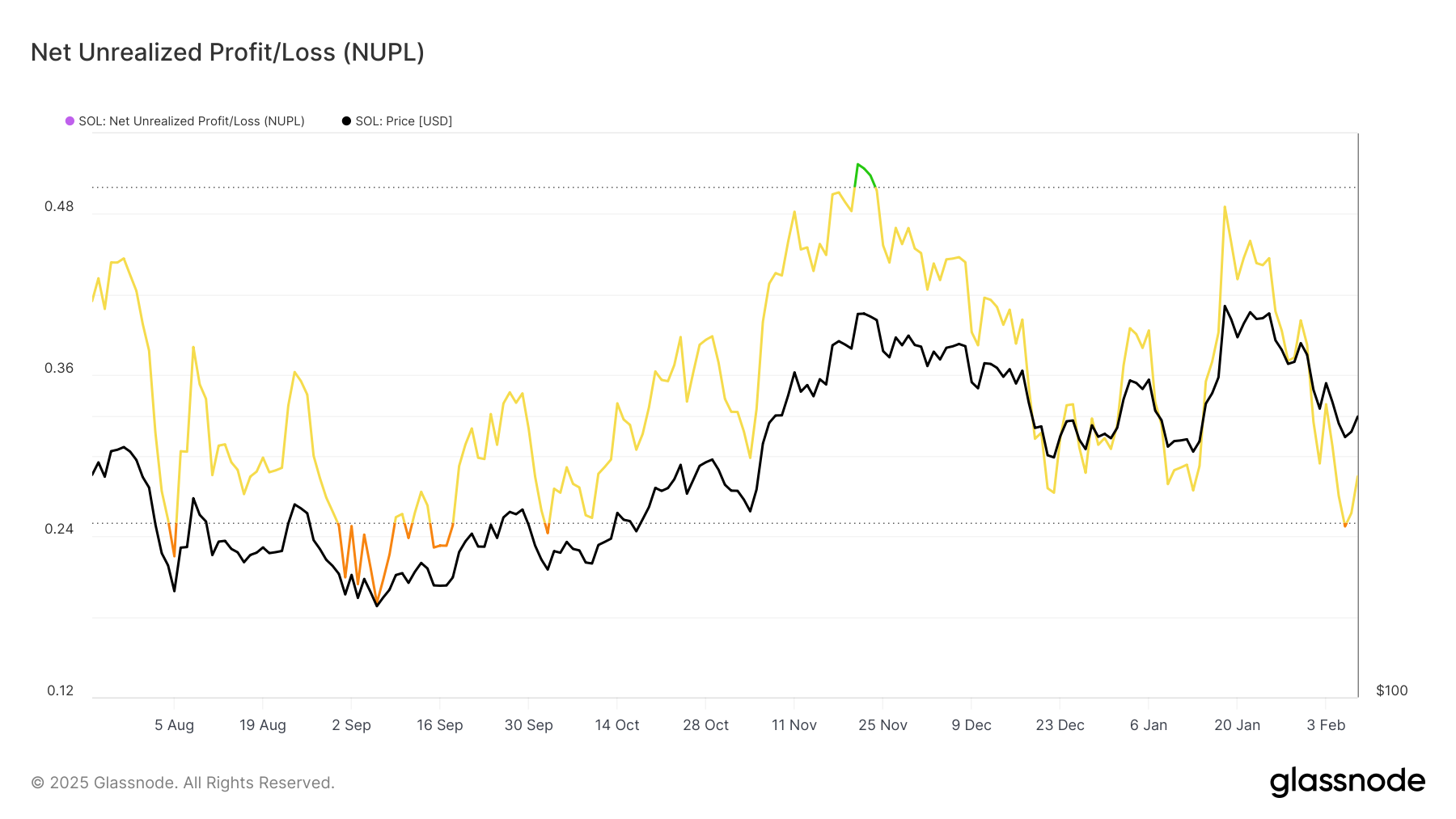Click the black SOL Price legend dot
The height and width of the screenshot is (819, 1456).
[346, 121]
